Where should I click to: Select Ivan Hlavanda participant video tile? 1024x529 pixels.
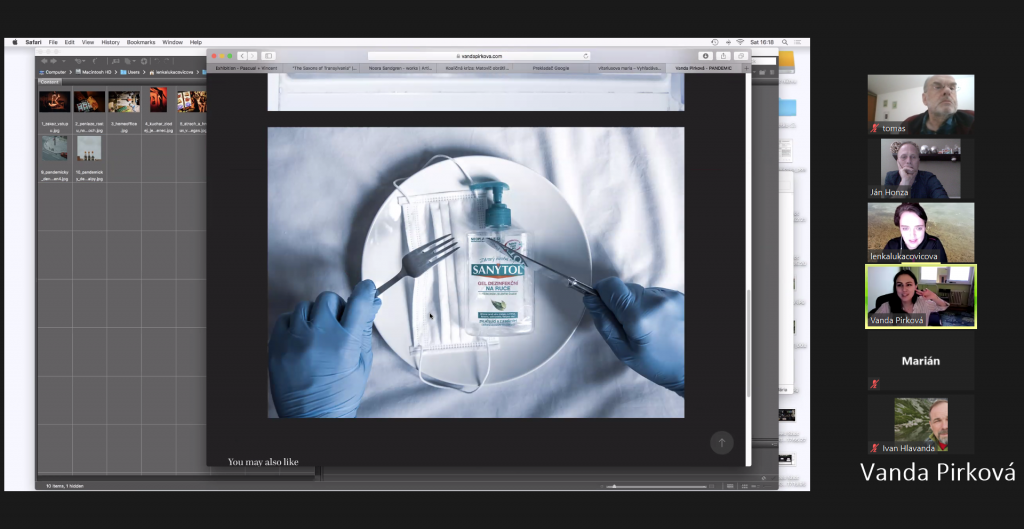[921, 425]
